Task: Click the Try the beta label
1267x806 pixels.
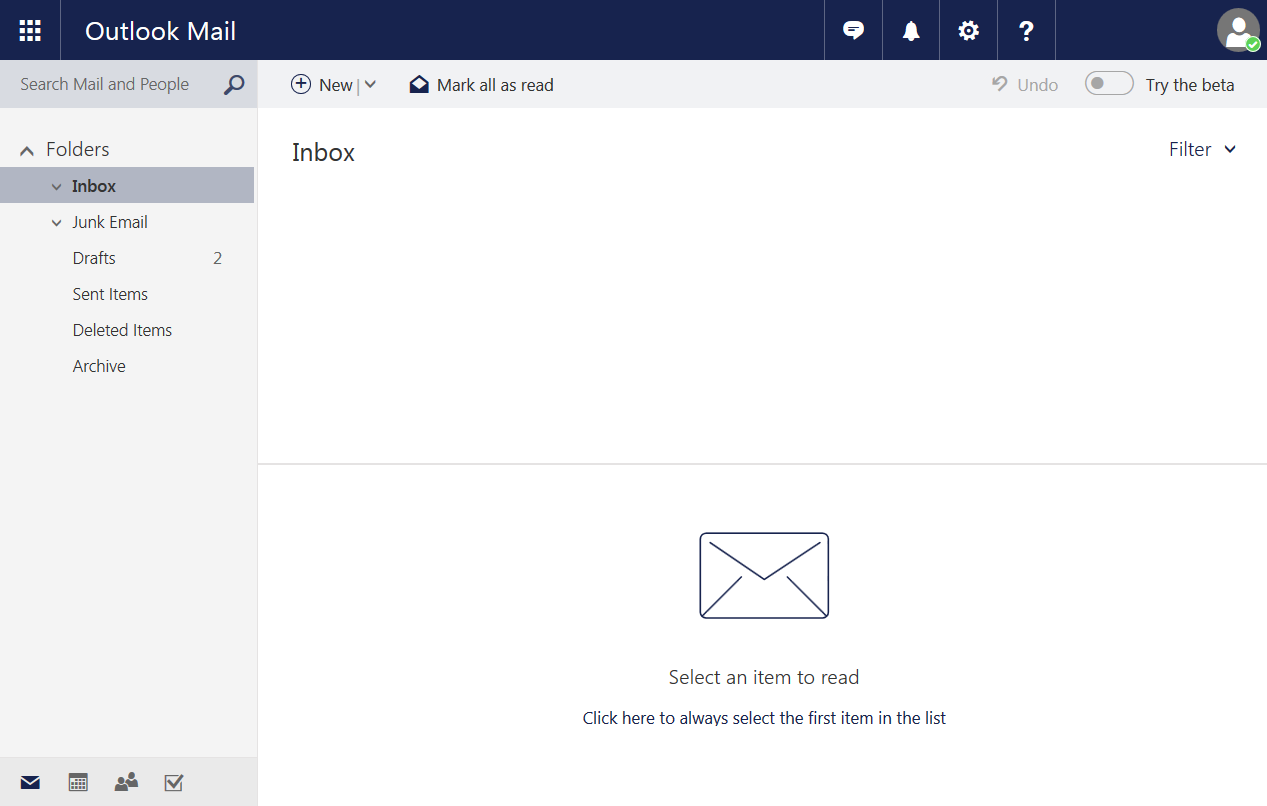Action: [1190, 85]
